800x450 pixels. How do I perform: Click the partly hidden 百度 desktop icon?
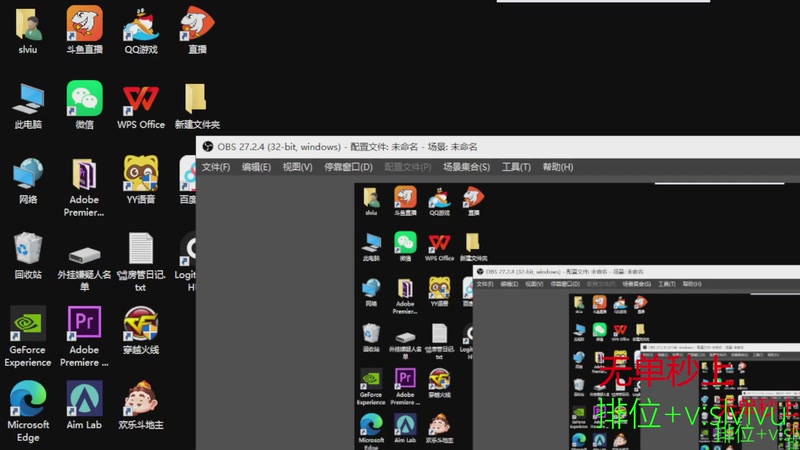click(x=187, y=180)
